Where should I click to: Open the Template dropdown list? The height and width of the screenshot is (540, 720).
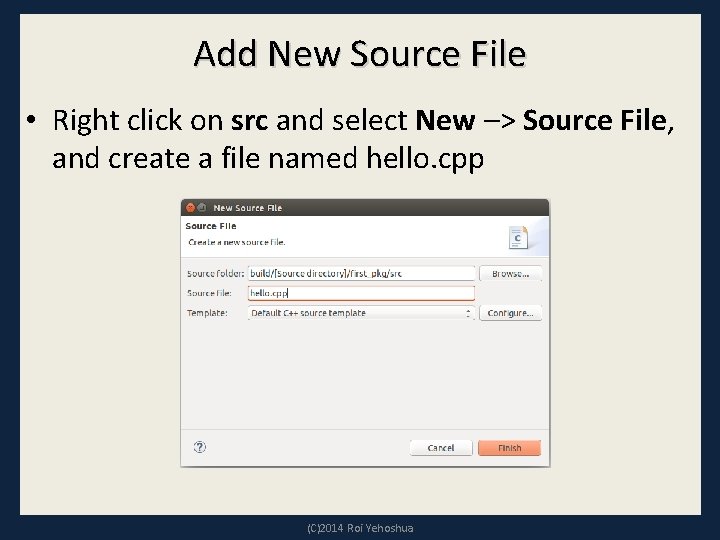361,313
